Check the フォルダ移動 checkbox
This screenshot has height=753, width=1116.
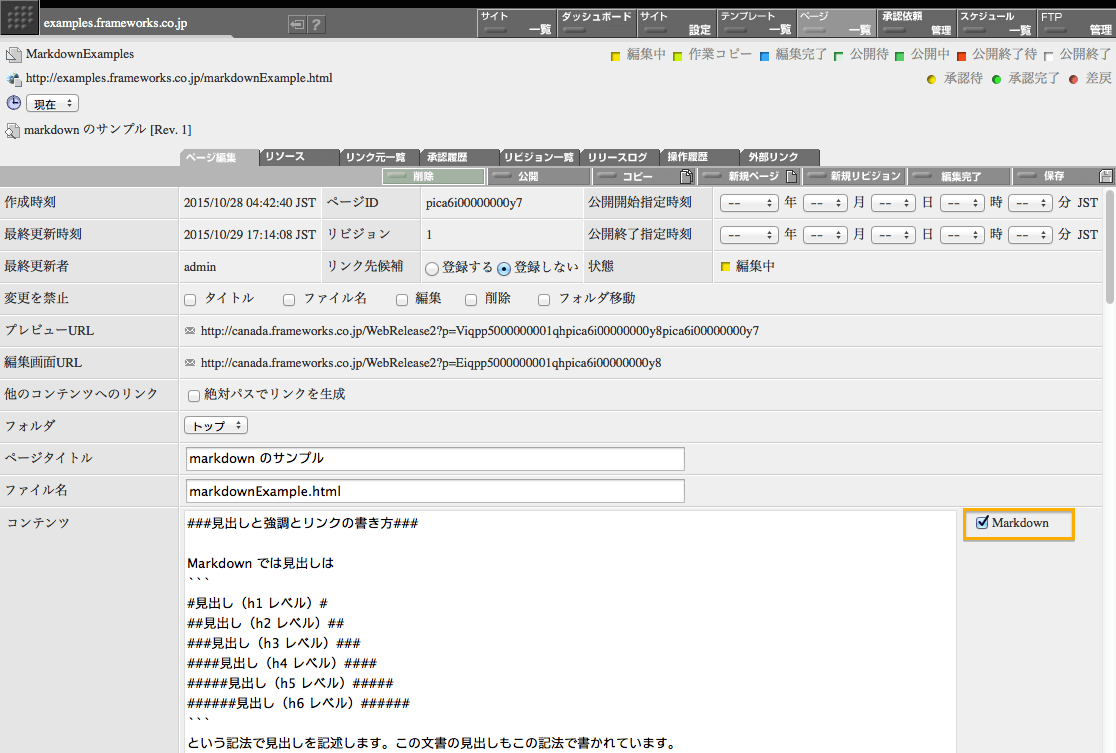click(x=544, y=300)
